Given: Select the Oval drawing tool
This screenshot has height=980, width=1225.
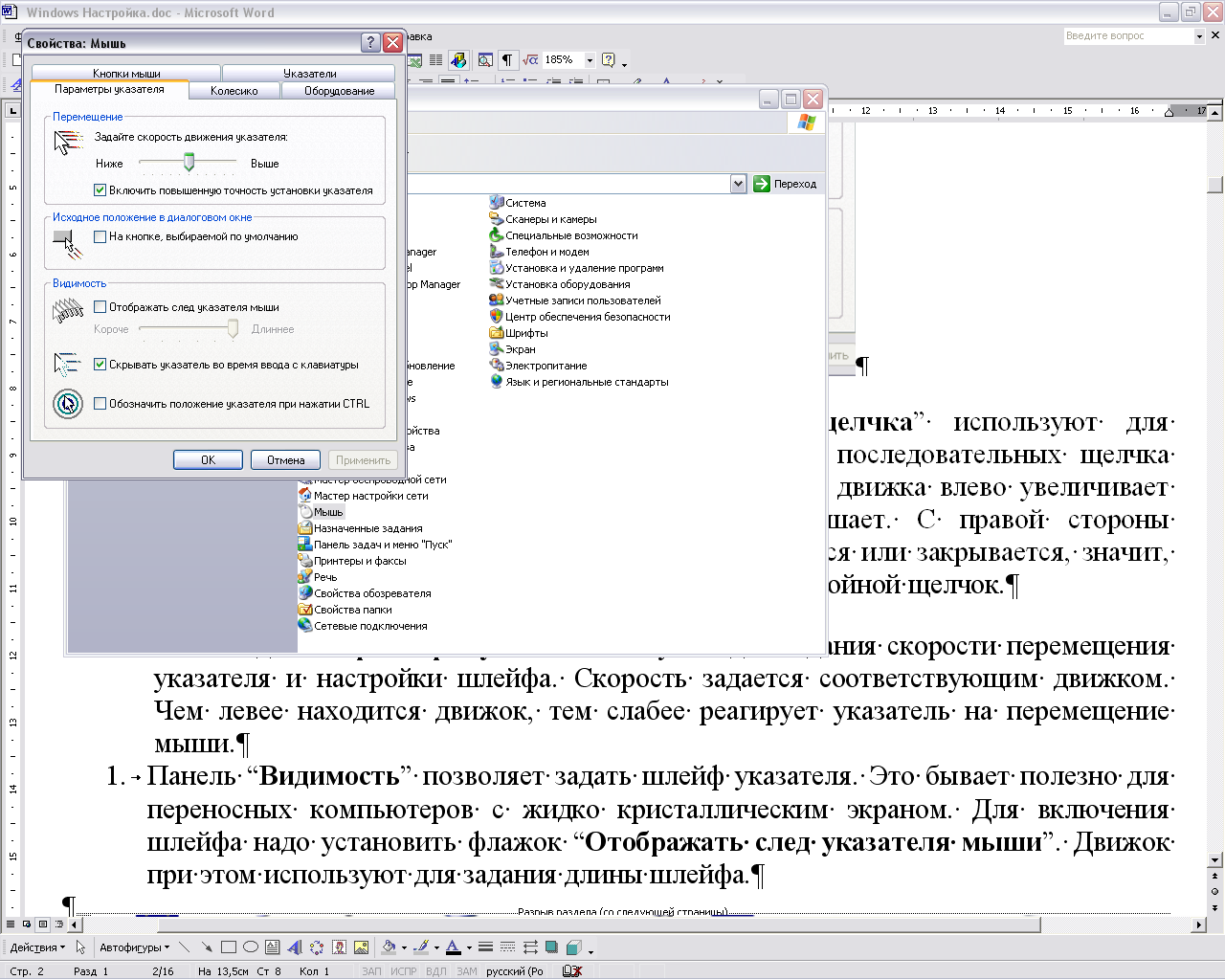Looking at the screenshot, I should point(251,947).
